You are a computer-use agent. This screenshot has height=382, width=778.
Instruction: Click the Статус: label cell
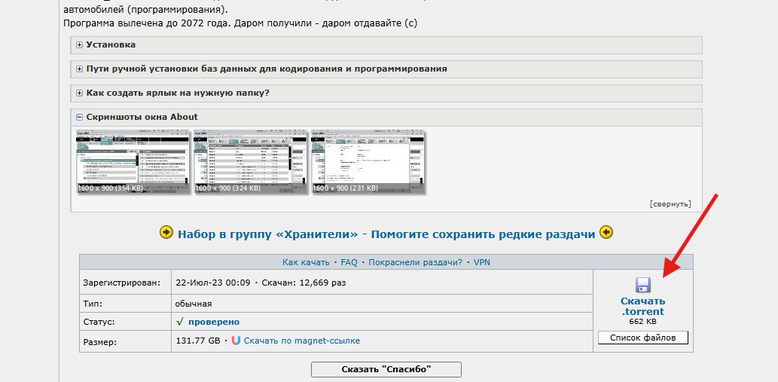point(125,322)
